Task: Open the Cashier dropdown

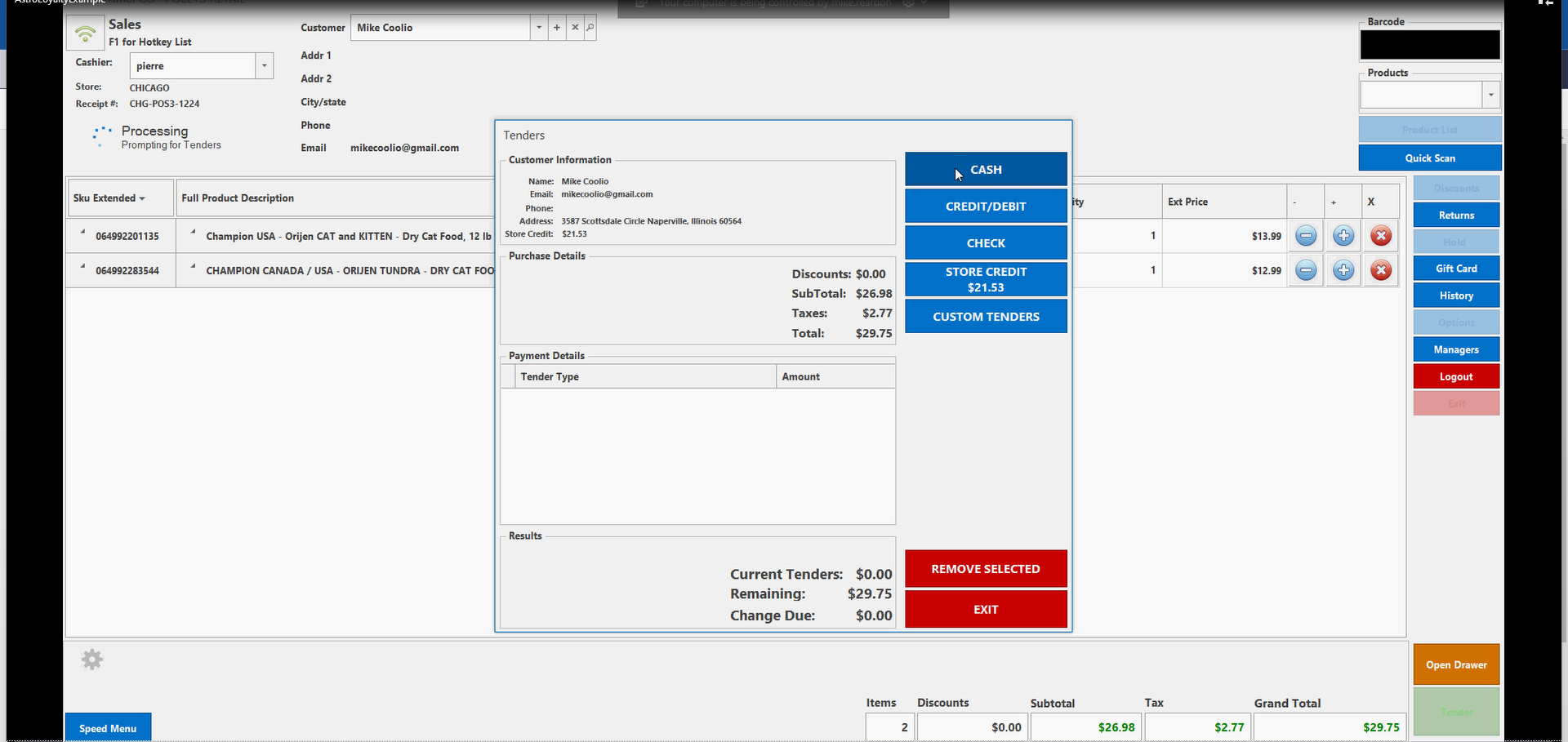Action: point(264,66)
